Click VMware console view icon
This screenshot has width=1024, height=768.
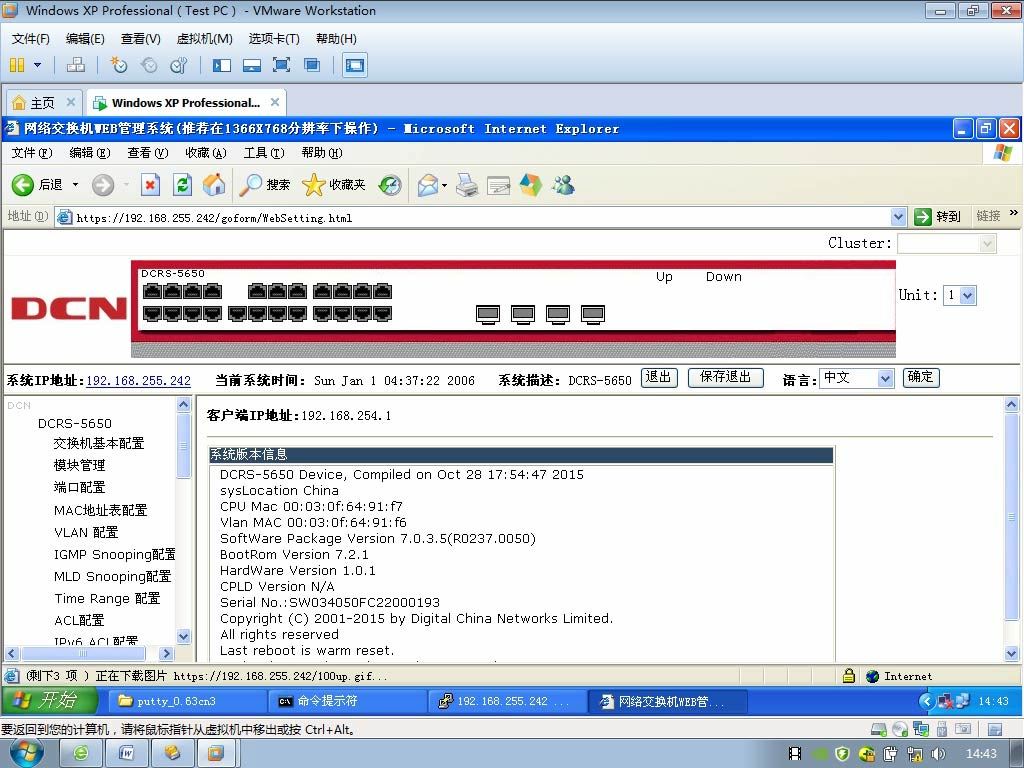pyautogui.click(x=355, y=65)
